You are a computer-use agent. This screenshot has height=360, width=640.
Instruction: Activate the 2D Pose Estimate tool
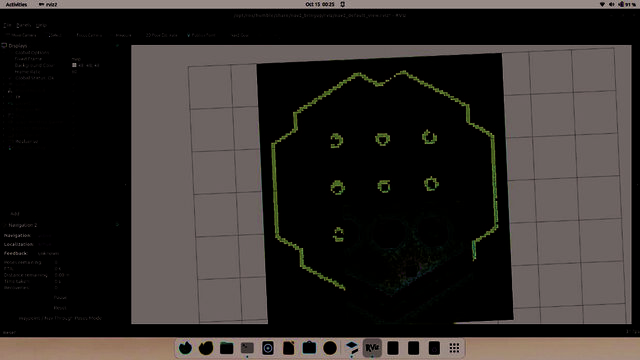pyautogui.click(x=161, y=36)
